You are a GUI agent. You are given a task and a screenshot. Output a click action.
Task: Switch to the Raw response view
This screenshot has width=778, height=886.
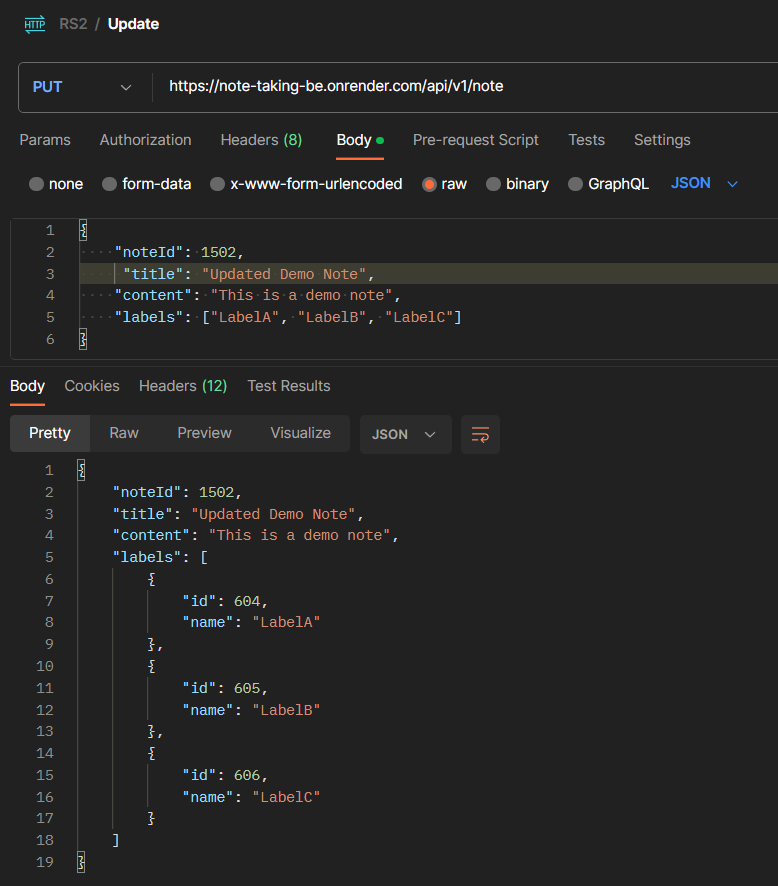(123, 433)
